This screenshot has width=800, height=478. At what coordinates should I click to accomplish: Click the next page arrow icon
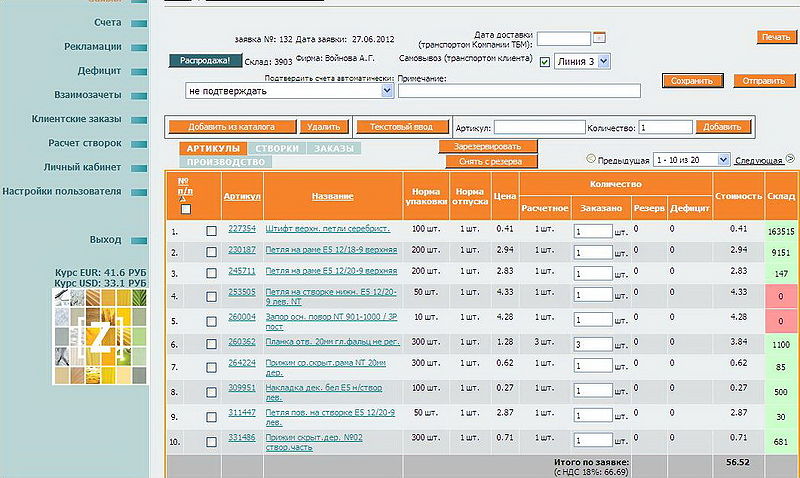(790, 159)
